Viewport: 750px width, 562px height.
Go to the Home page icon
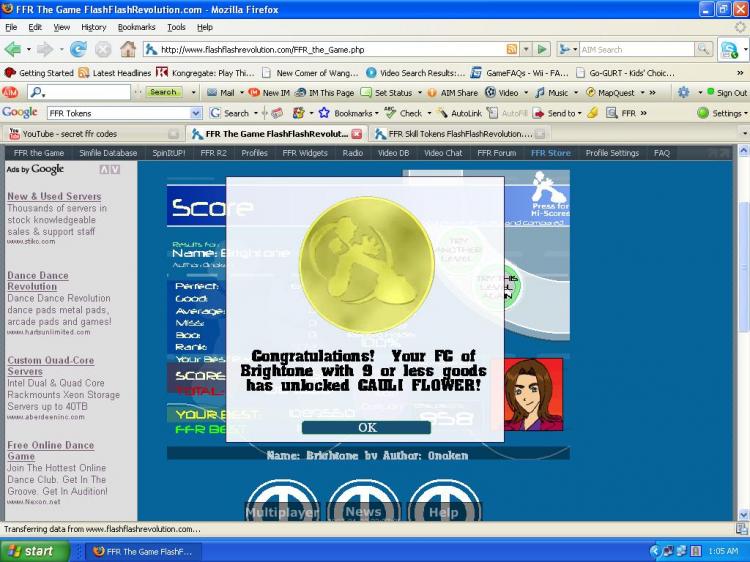point(128,49)
